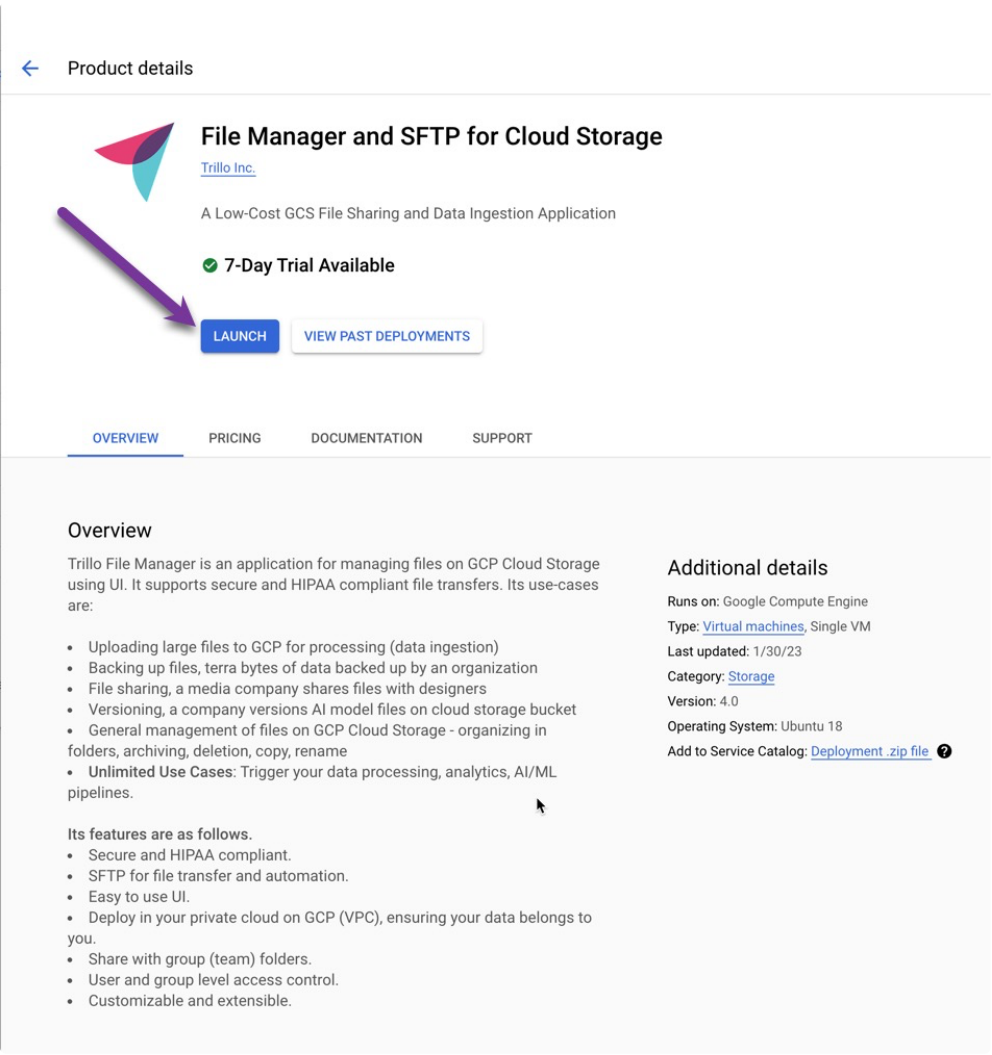
Task: Click the General management of files bullet
Action: [x=308, y=741]
